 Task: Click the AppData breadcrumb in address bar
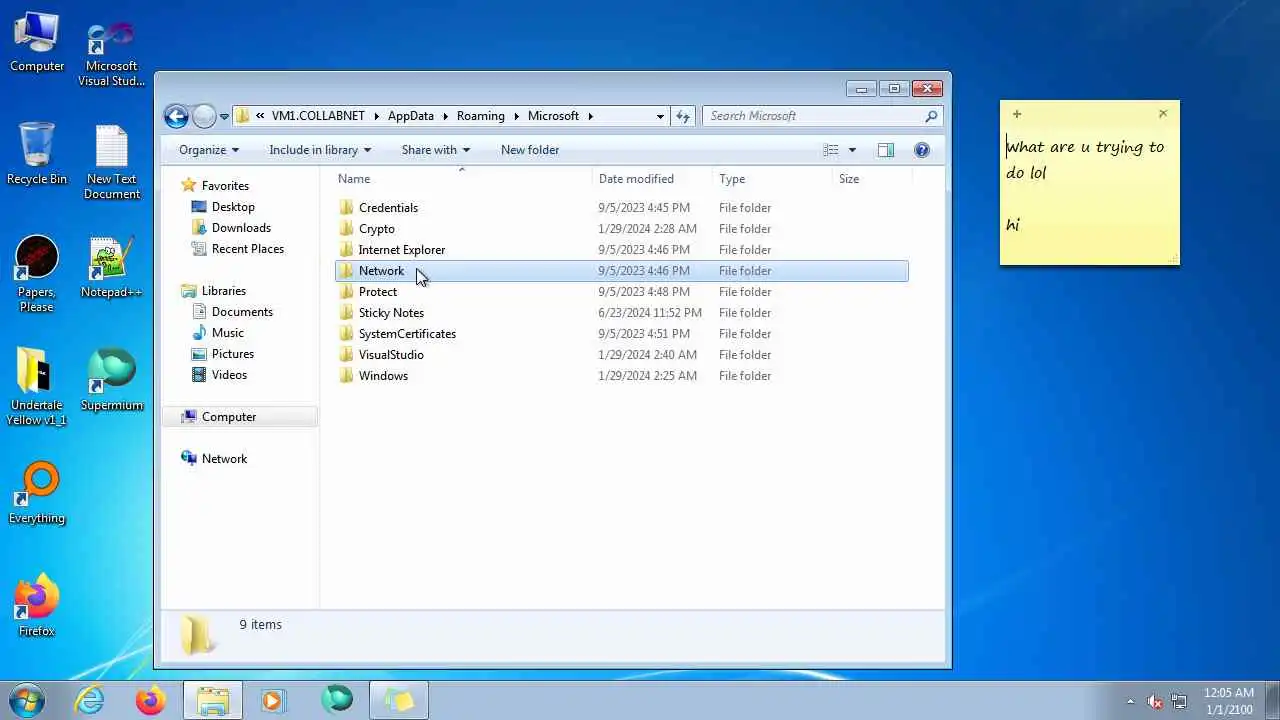(x=411, y=116)
